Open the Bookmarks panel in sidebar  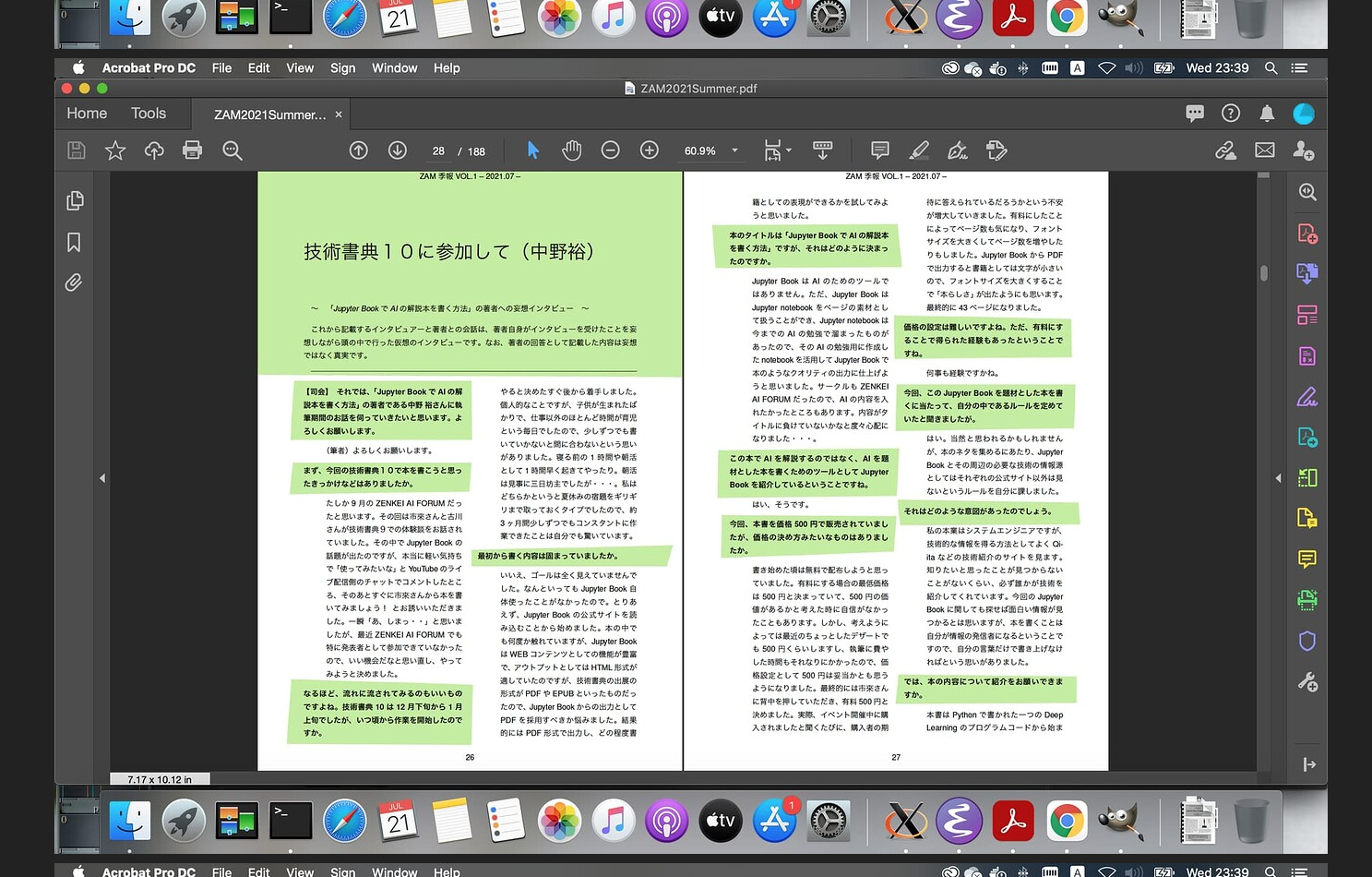tap(74, 242)
